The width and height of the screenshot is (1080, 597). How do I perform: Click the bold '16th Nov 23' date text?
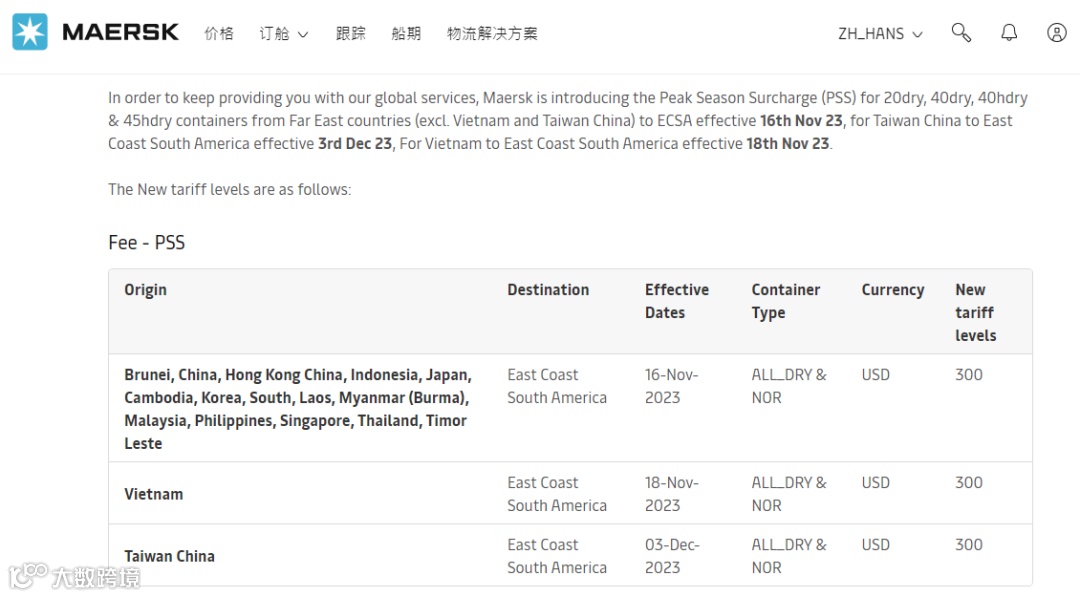pyautogui.click(x=801, y=121)
